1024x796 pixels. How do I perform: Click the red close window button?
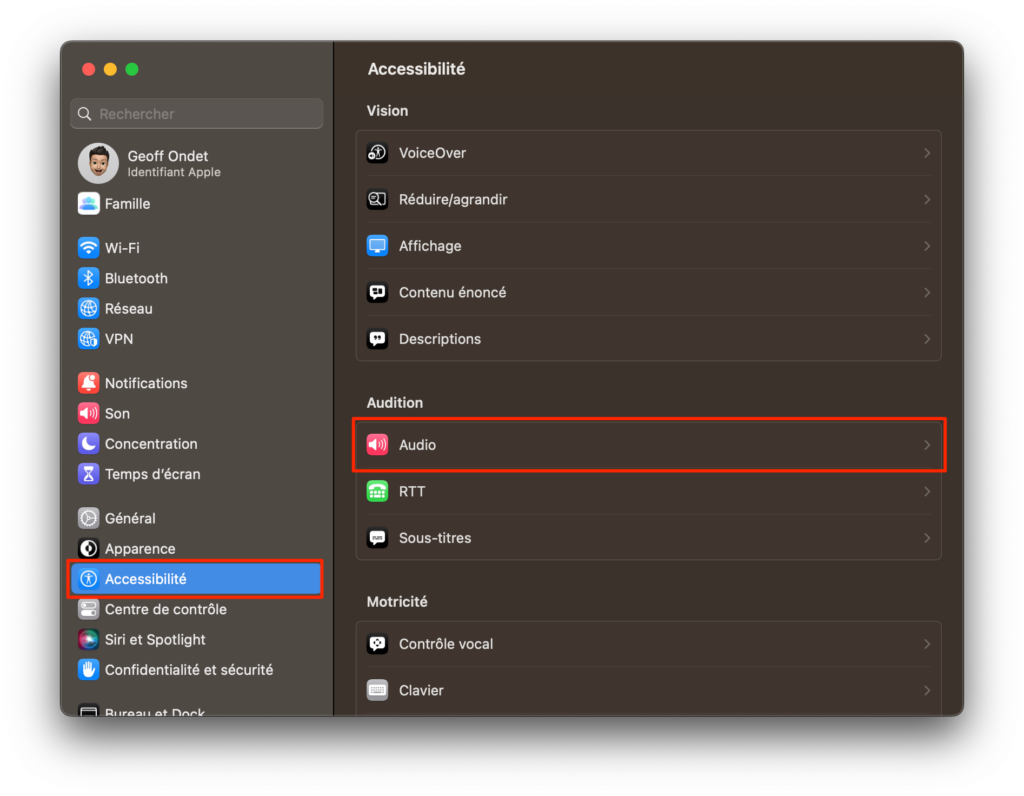pyautogui.click(x=89, y=69)
